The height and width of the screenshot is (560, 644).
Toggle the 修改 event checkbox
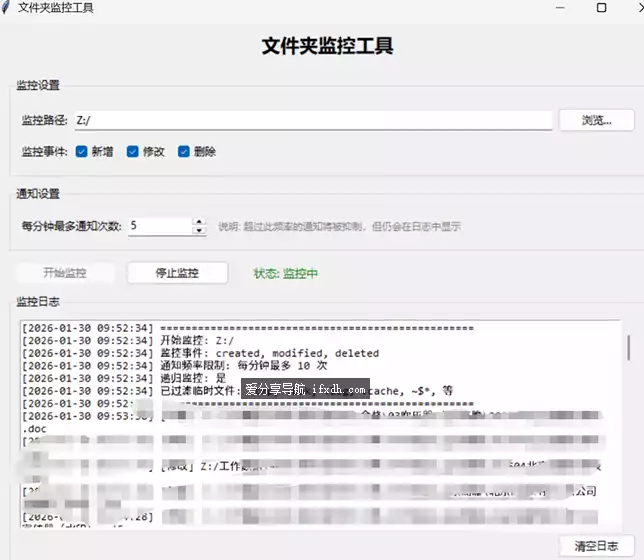132,152
